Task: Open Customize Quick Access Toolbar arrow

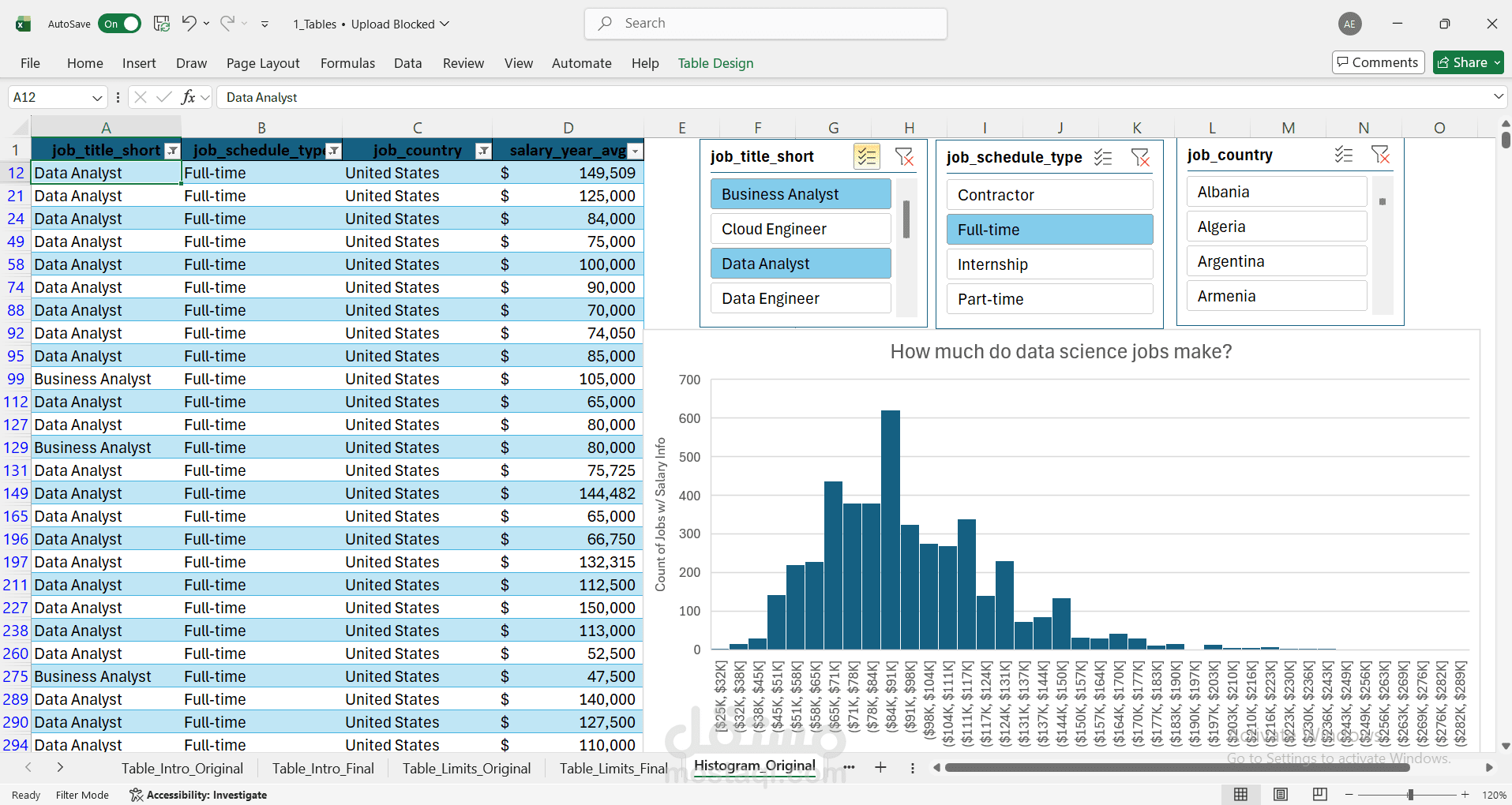Action: [265, 24]
